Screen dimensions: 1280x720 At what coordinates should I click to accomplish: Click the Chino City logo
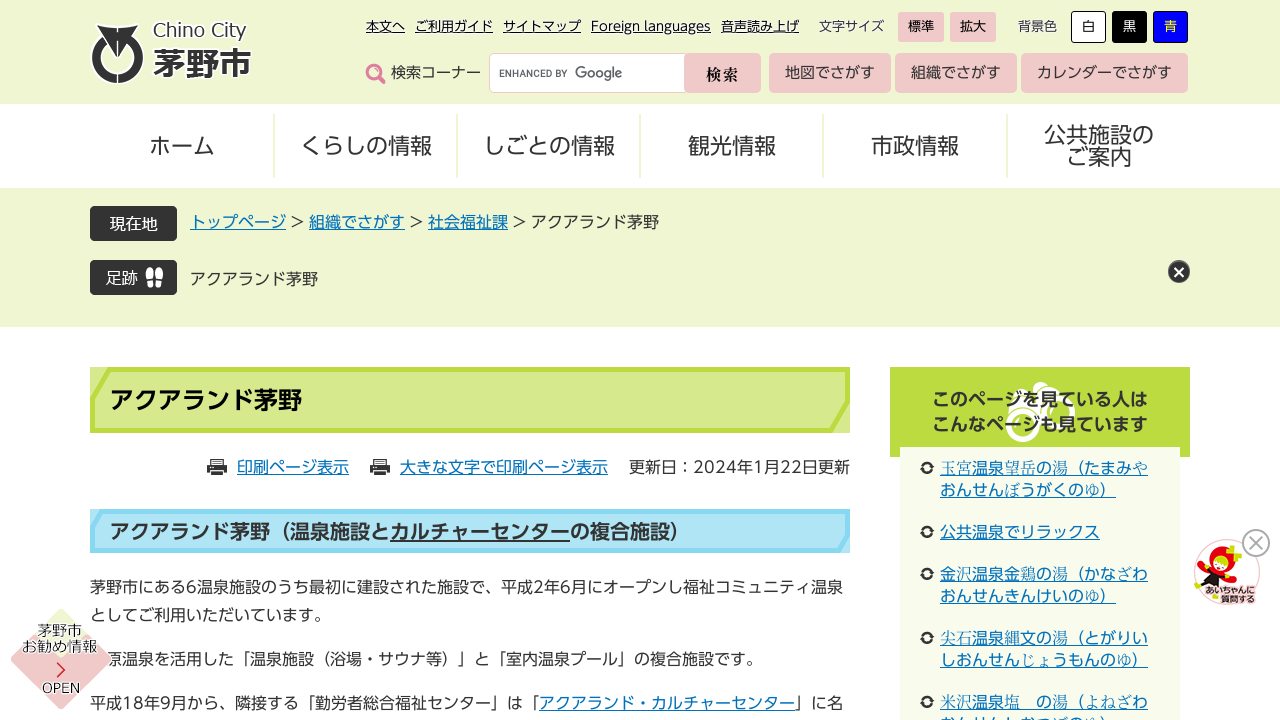171,52
